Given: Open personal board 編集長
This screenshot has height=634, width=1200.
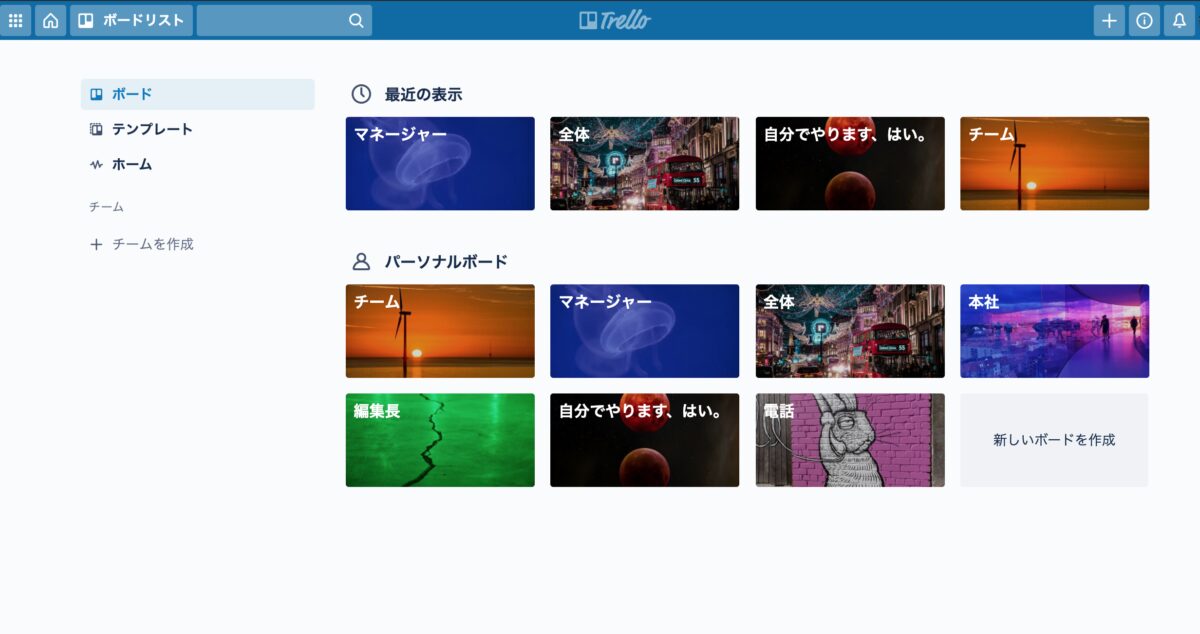Looking at the screenshot, I should coord(440,440).
